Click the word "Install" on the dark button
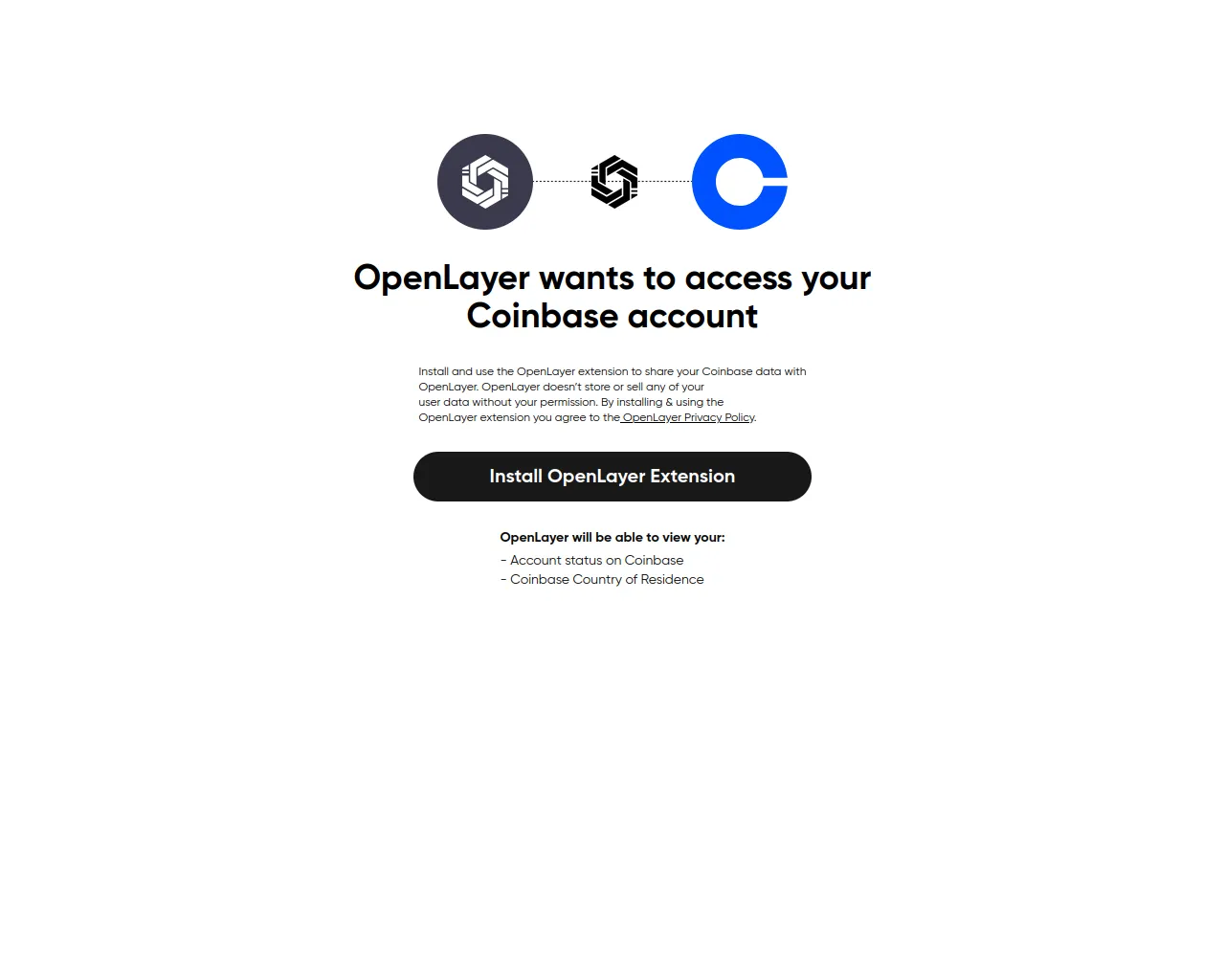Image resolution: width=1225 pixels, height=980 pixels. [x=516, y=476]
